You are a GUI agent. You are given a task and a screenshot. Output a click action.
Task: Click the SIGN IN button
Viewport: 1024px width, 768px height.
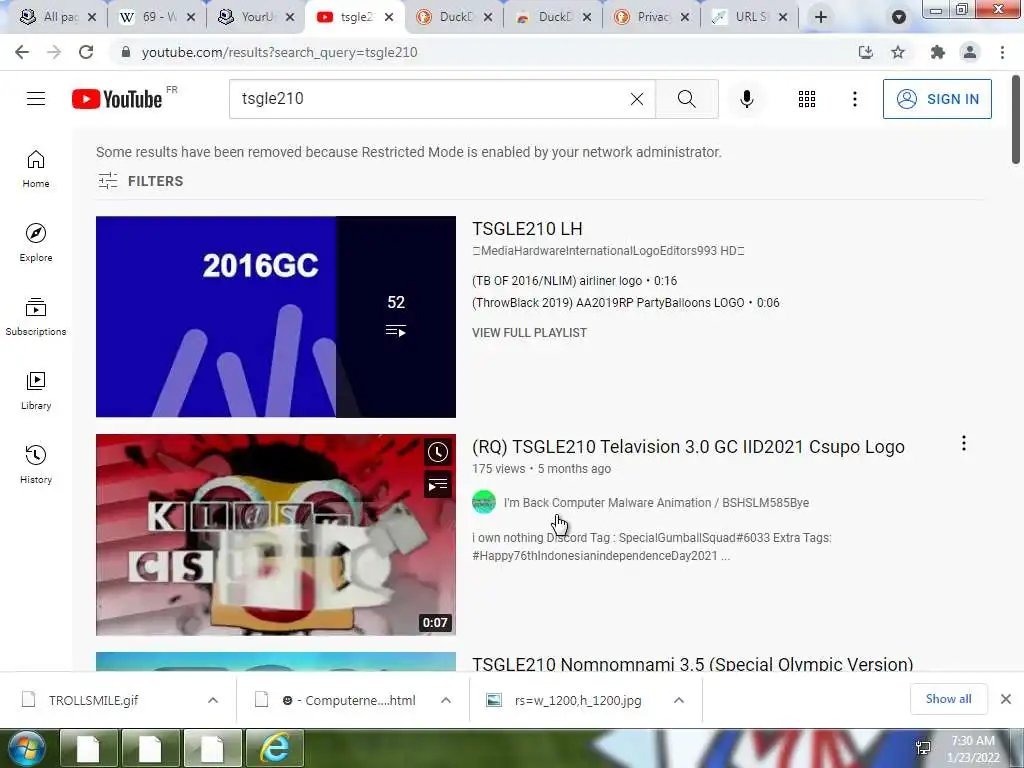click(x=937, y=99)
